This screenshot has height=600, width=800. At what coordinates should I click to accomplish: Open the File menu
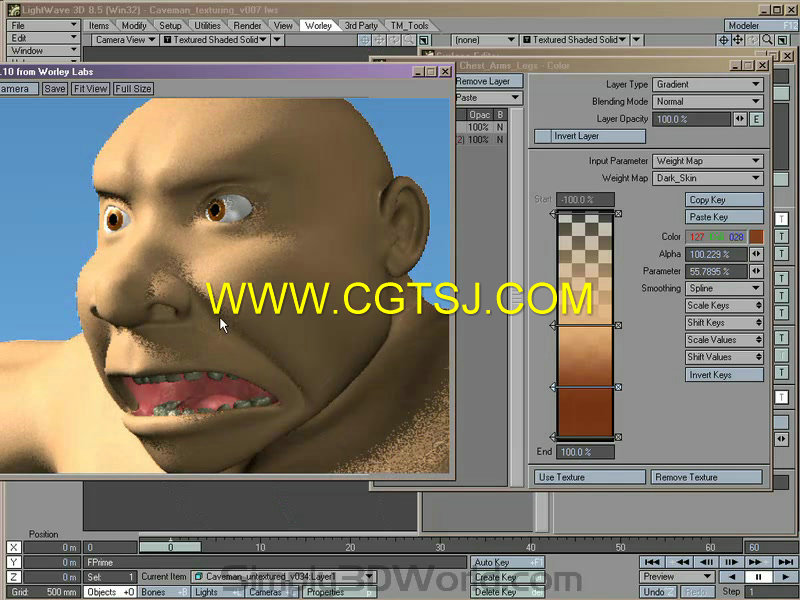(x=43, y=25)
